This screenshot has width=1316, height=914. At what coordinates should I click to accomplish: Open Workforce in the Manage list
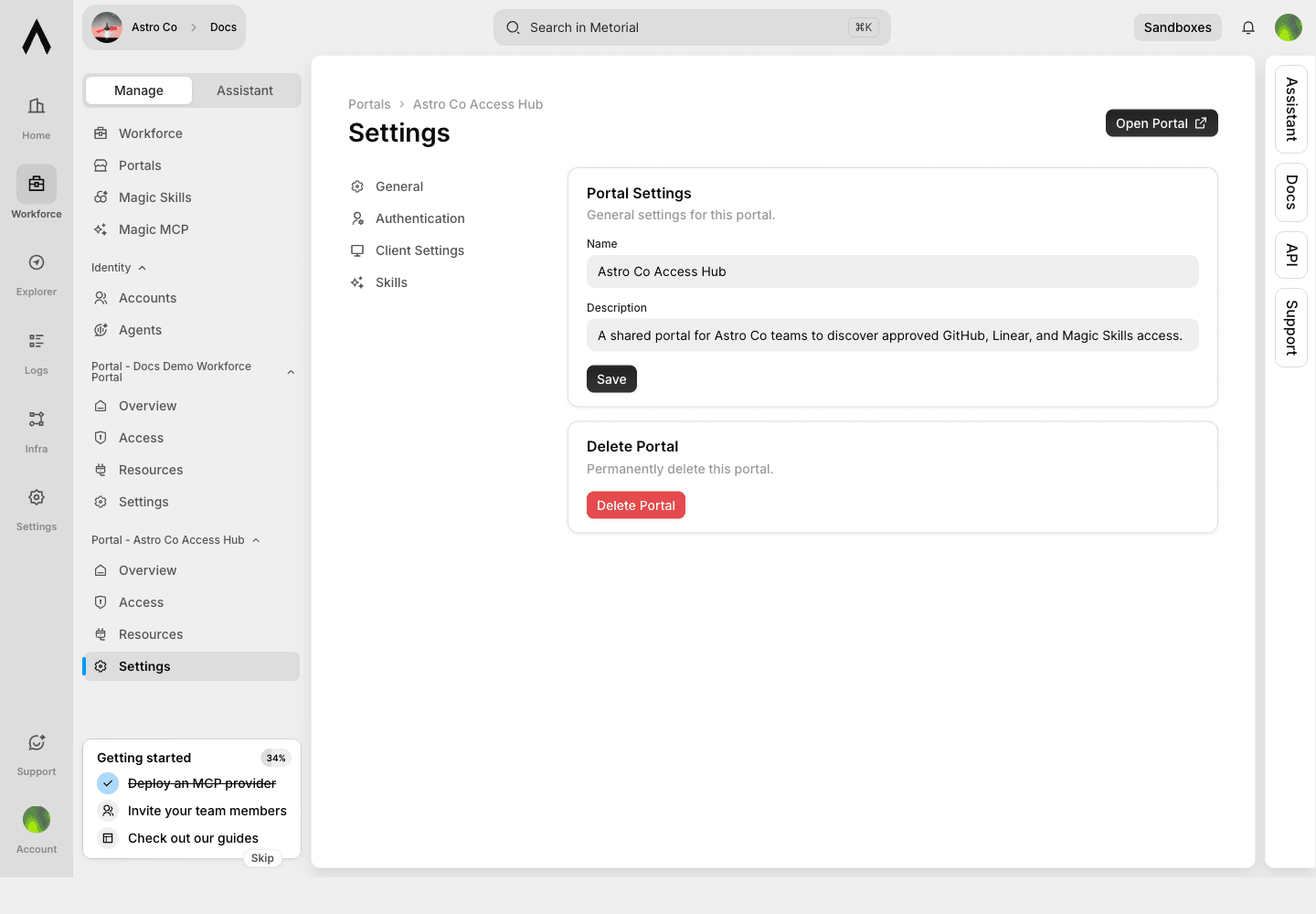(x=191, y=133)
